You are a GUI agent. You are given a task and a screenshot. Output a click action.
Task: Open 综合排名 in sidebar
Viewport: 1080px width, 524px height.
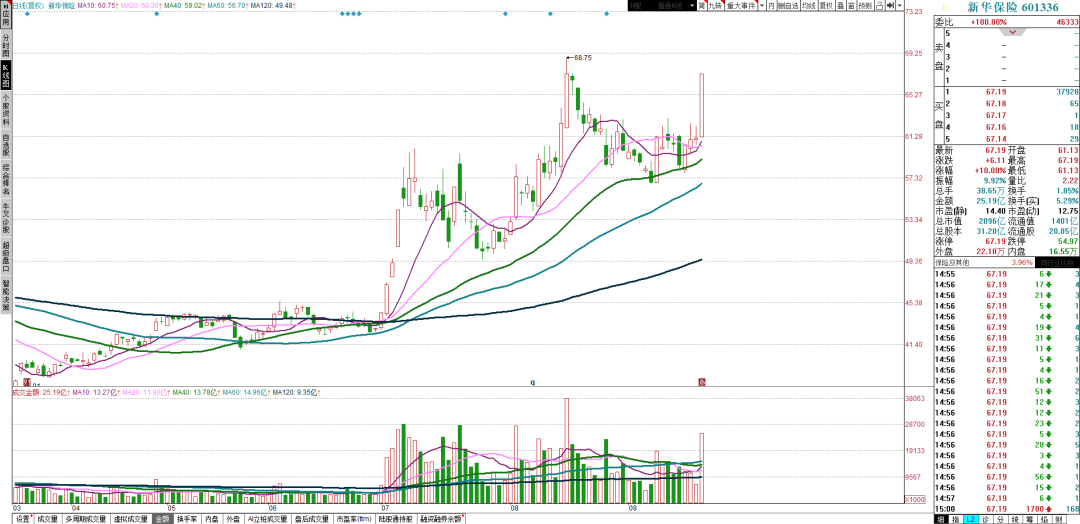pos(6,179)
